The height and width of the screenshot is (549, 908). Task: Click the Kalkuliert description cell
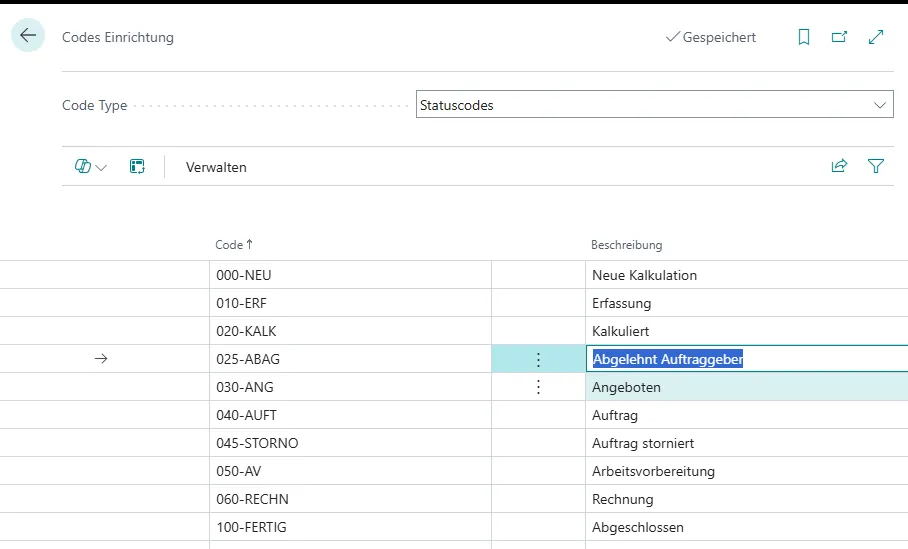pos(747,331)
